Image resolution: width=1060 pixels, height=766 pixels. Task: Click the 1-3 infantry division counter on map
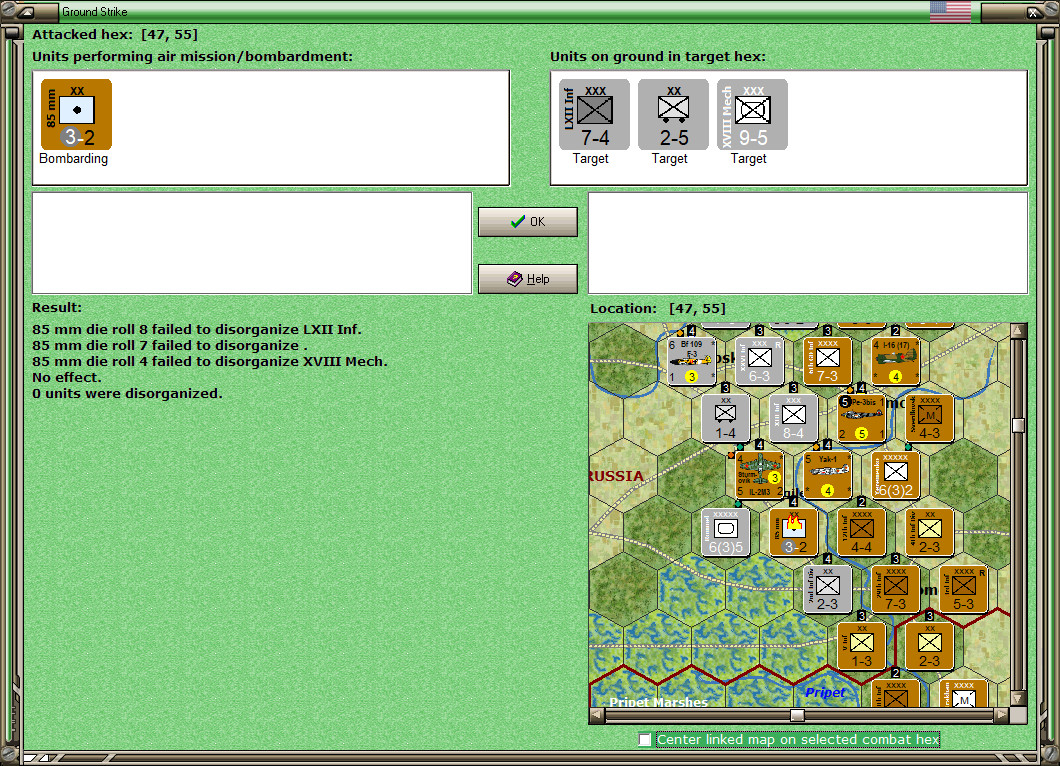point(861,646)
